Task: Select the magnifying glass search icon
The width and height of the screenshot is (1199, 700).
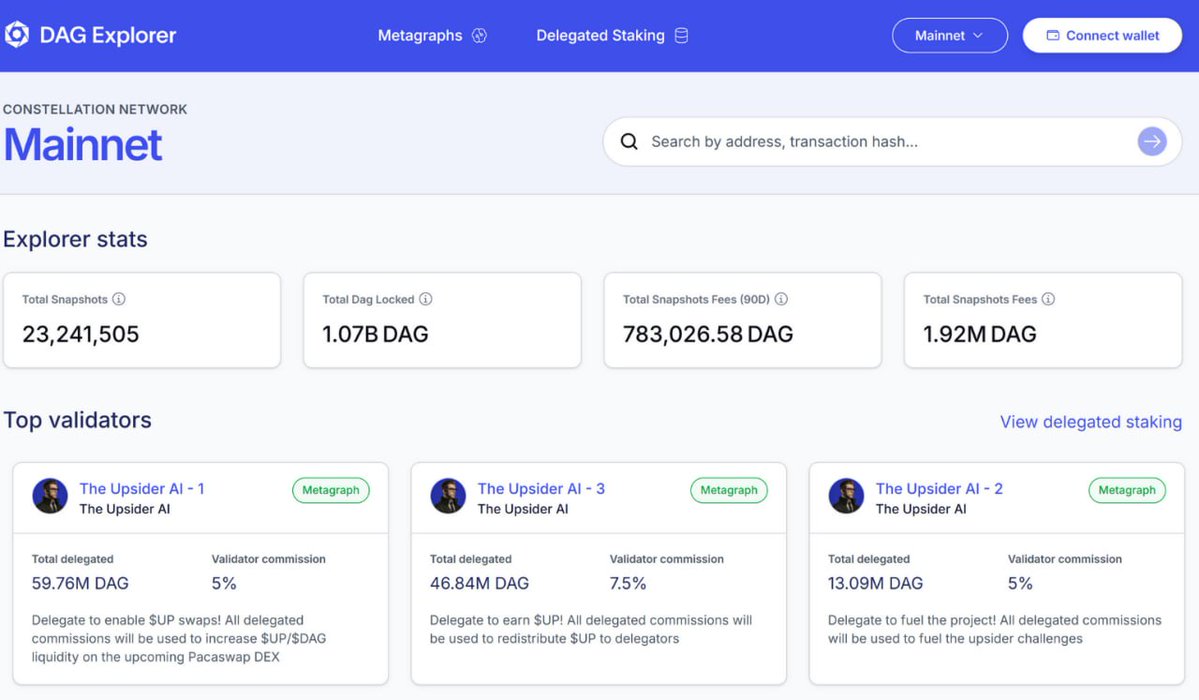Action: 629,141
